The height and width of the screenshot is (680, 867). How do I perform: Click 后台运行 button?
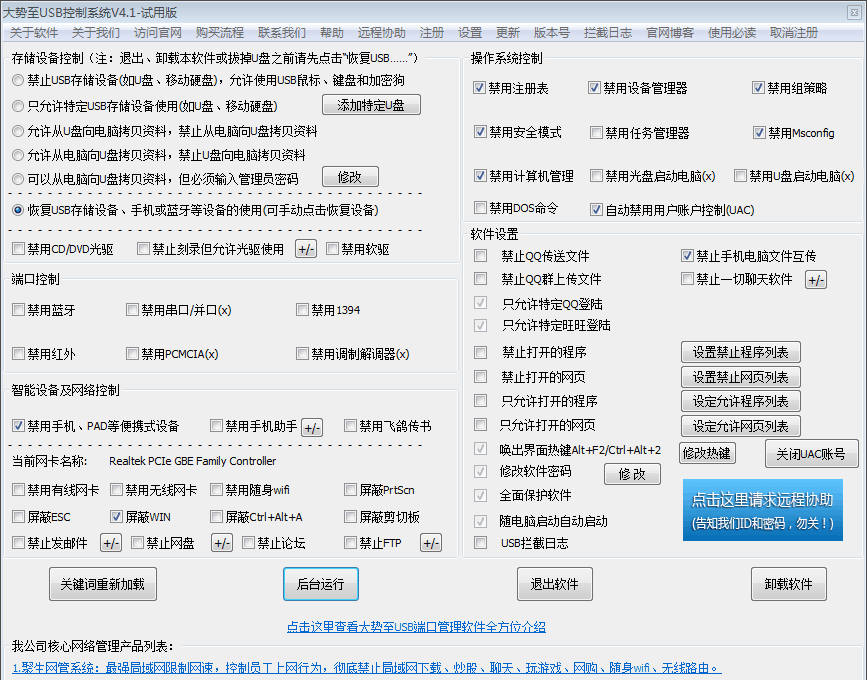pos(320,584)
